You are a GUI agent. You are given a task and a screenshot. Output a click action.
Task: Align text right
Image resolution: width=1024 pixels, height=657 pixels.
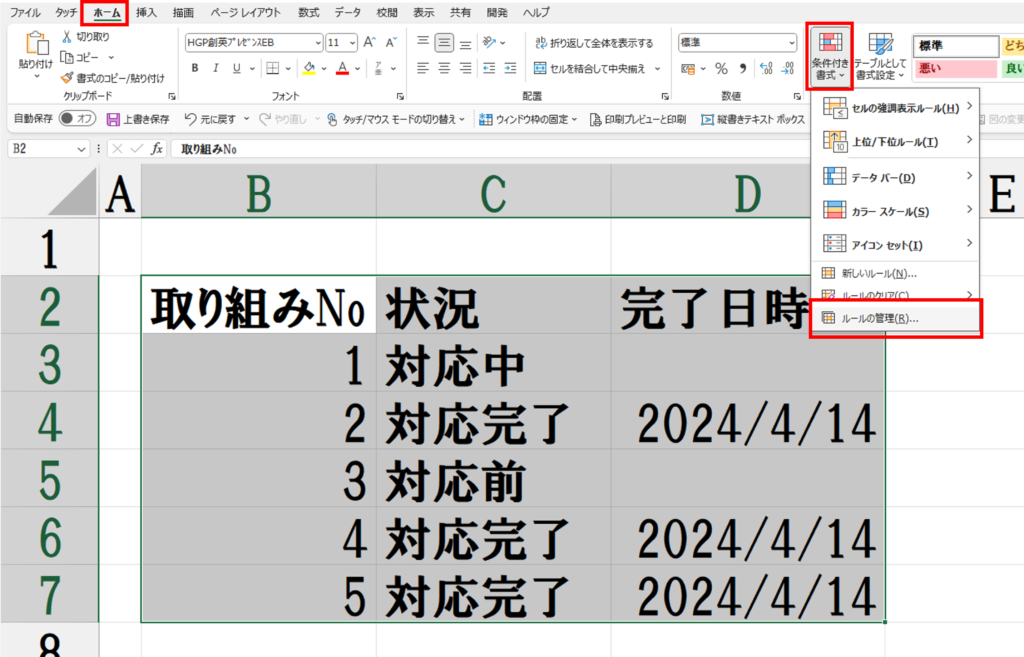(x=465, y=68)
